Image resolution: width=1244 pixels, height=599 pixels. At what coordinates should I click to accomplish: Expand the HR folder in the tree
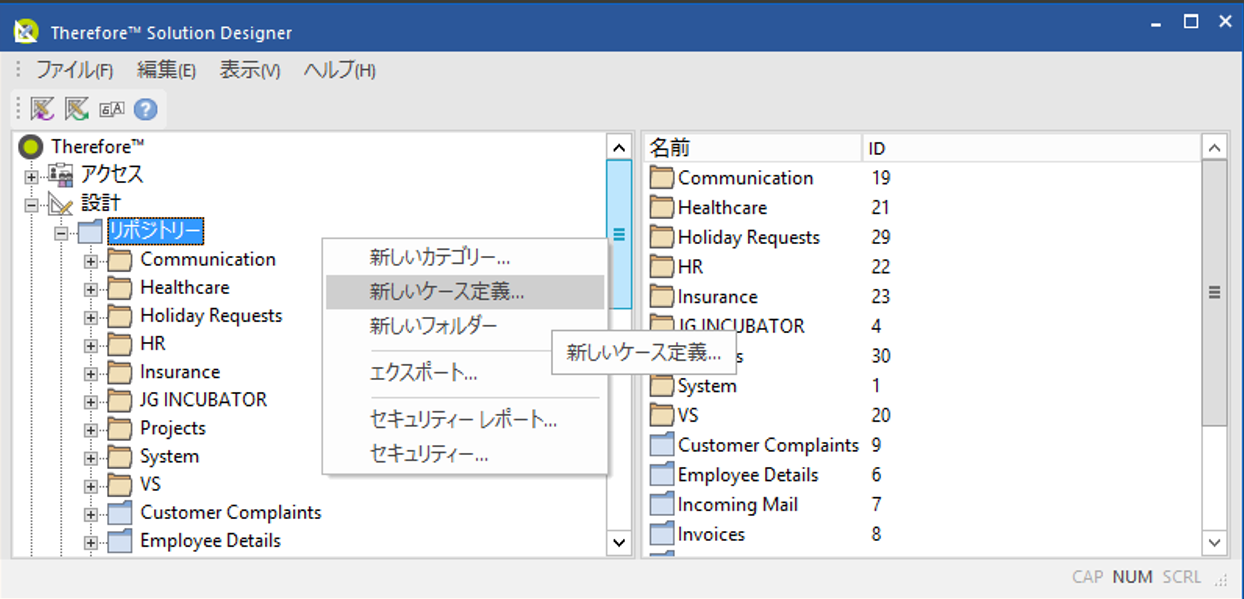91,345
